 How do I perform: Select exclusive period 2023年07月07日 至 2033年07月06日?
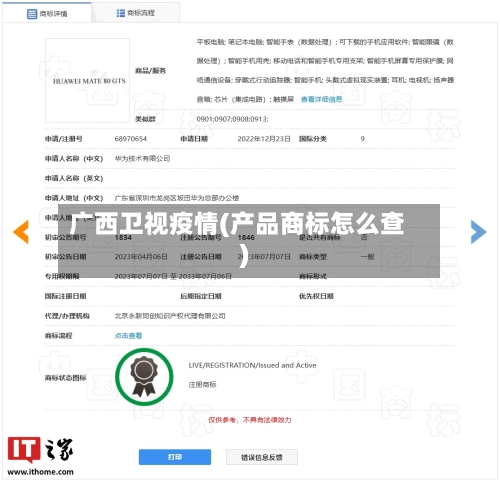[x=173, y=276]
